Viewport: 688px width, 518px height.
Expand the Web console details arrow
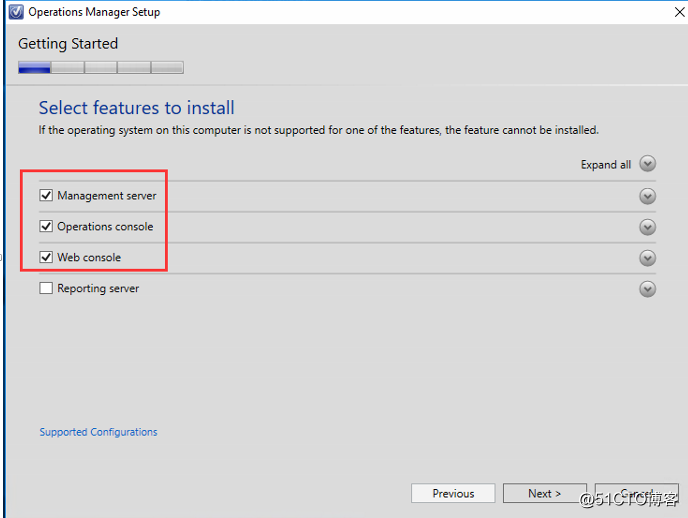pyautogui.click(x=647, y=258)
